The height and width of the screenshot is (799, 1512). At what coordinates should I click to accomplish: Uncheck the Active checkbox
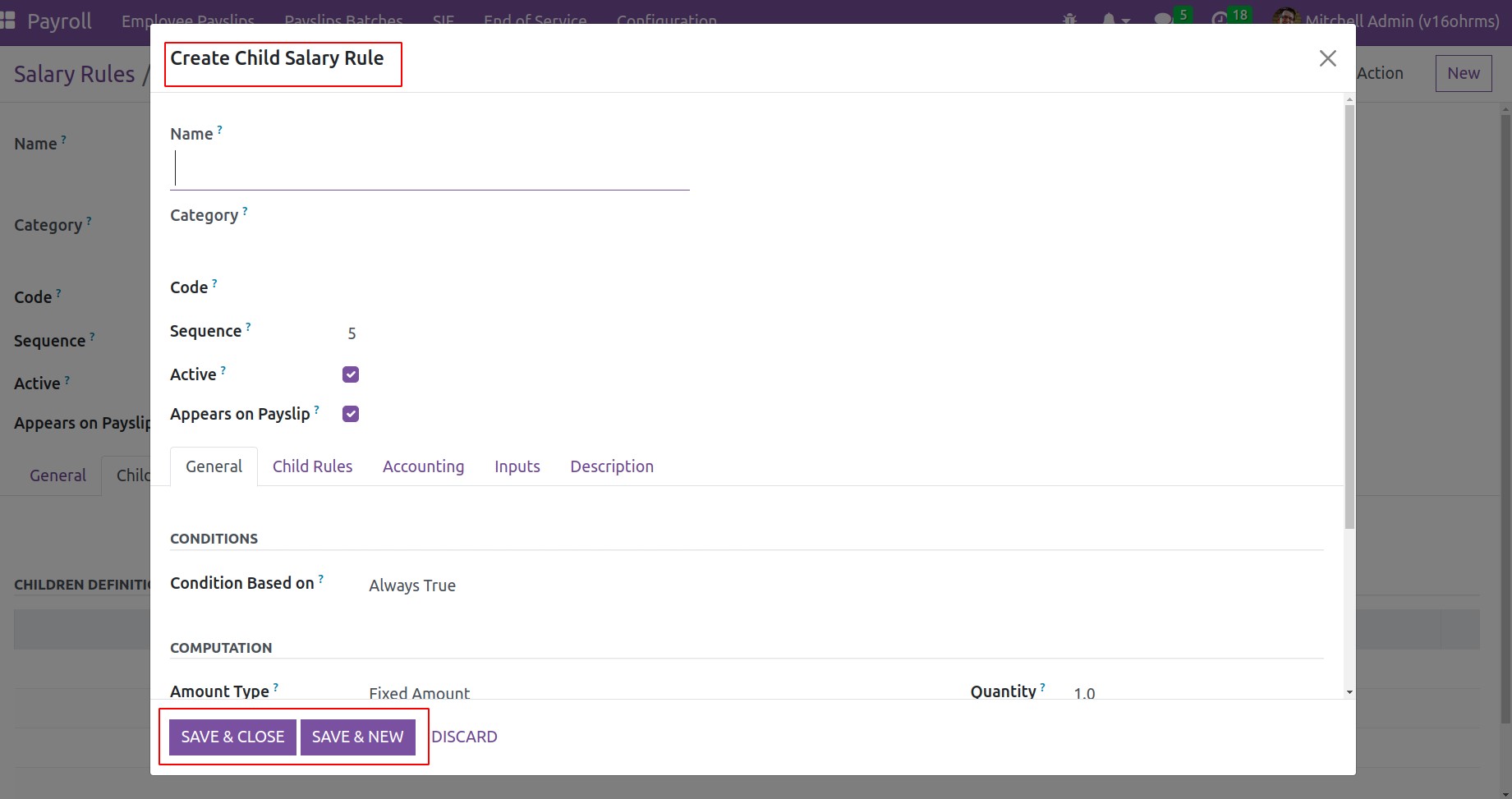coord(351,374)
